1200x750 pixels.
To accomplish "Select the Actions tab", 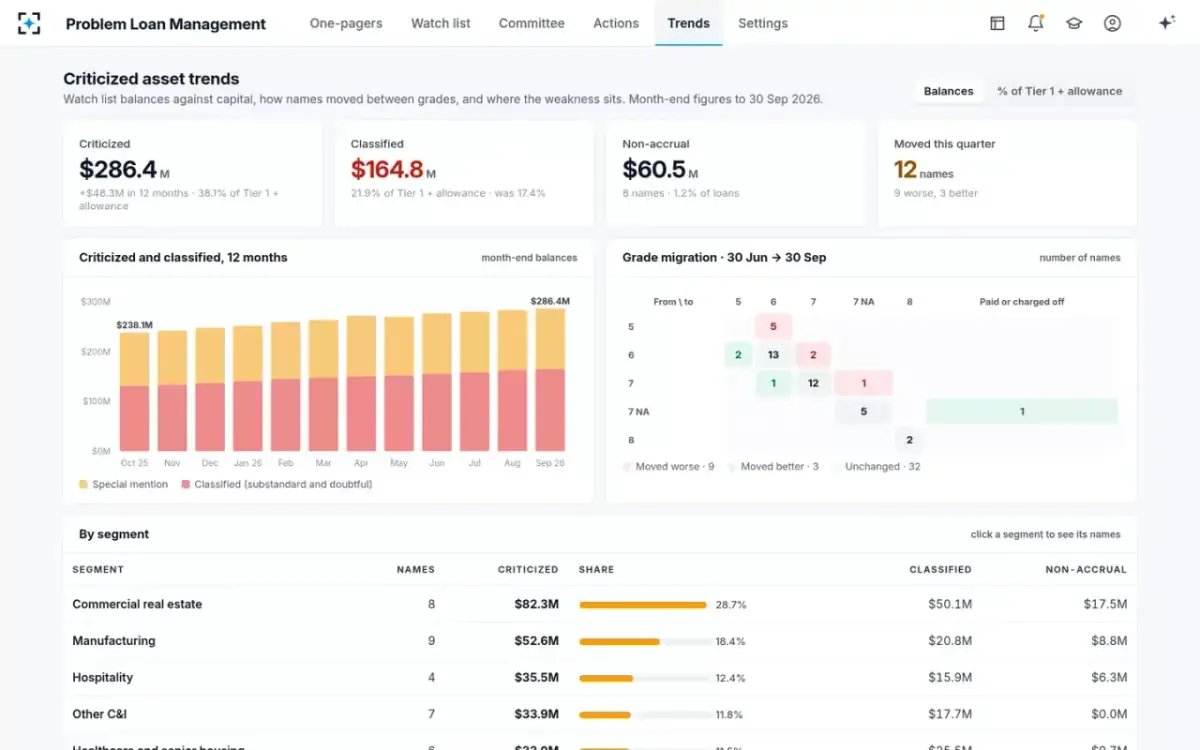I will pos(616,23).
